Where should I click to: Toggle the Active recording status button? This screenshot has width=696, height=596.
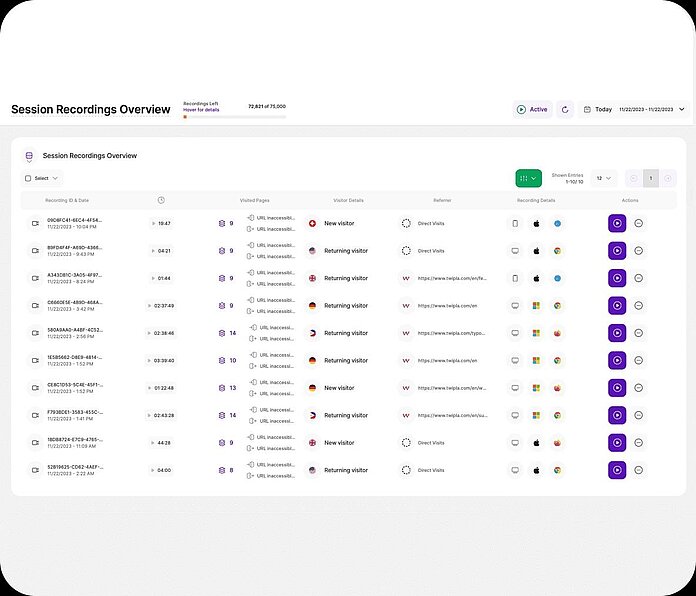coord(532,109)
